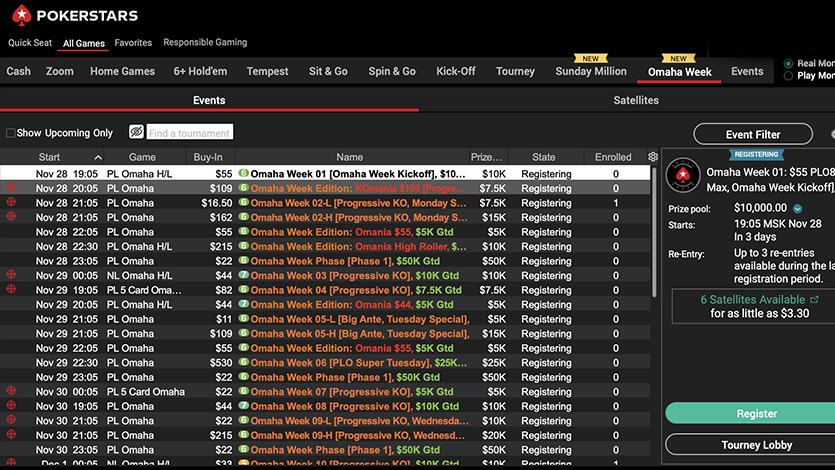This screenshot has width=835, height=470.
Task: Select Real Money radio button
Action: [x=789, y=63]
